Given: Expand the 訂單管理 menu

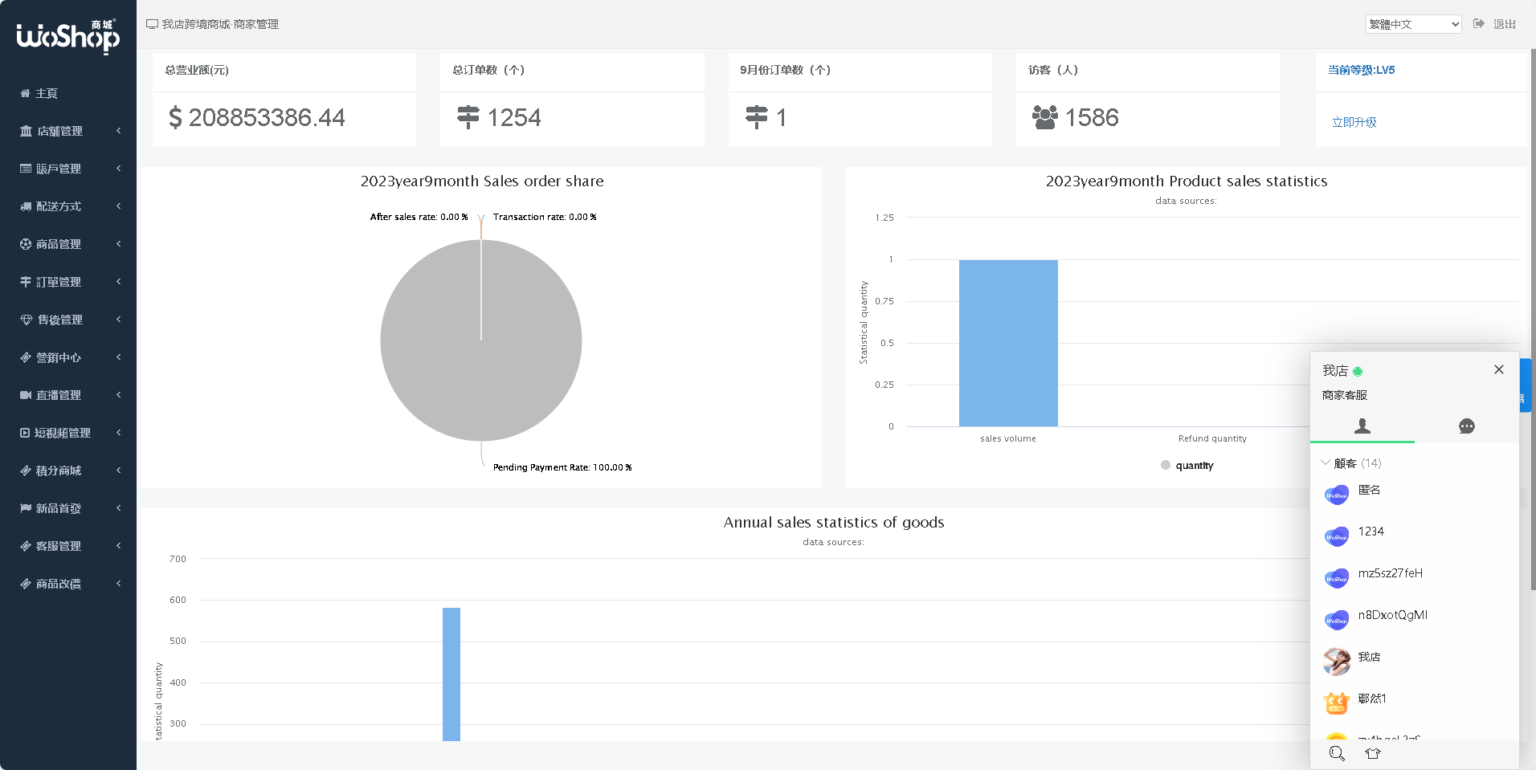Looking at the screenshot, I should click(x=68, y=282).
